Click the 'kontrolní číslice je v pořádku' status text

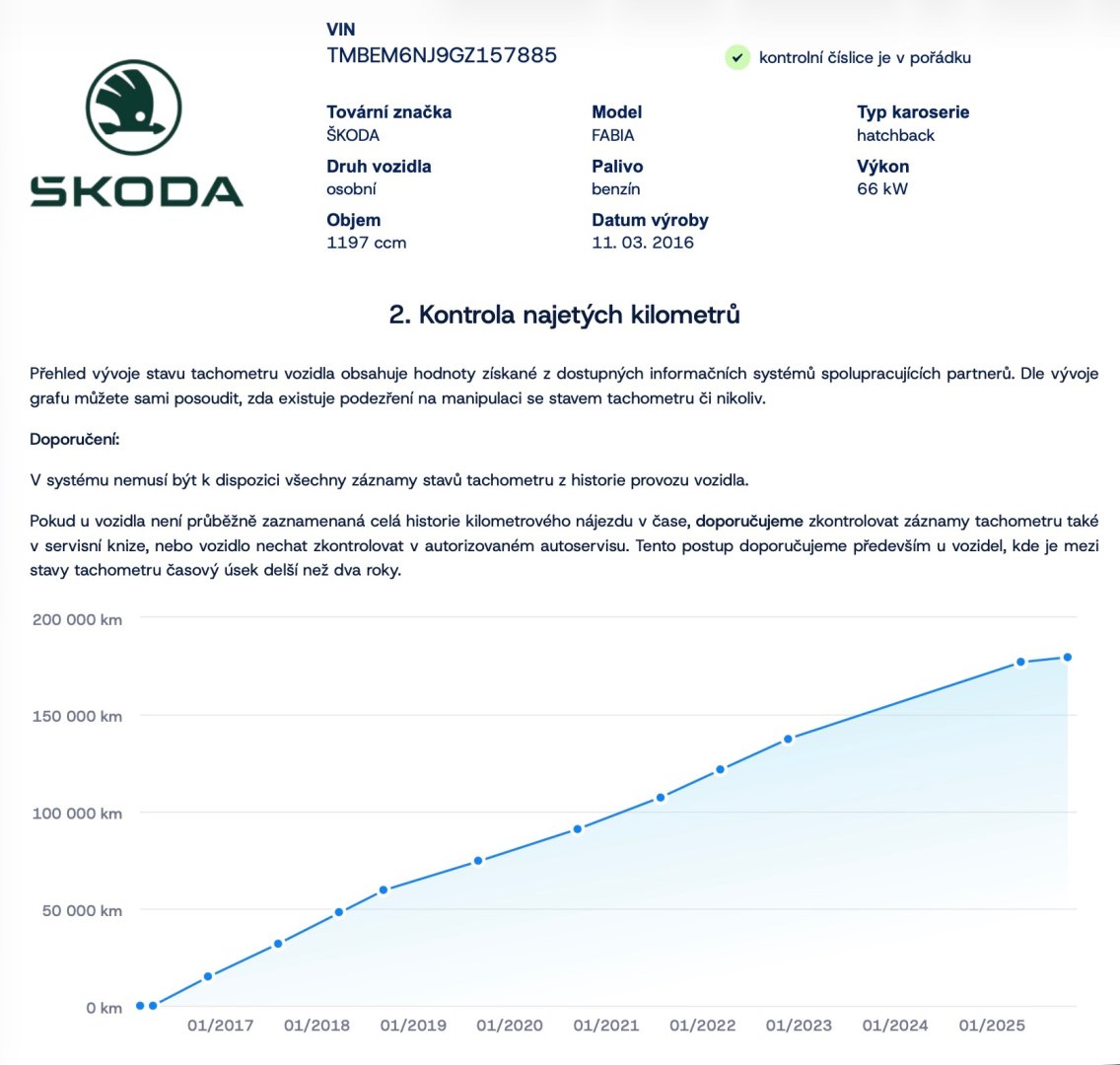[x=865, y=57]
